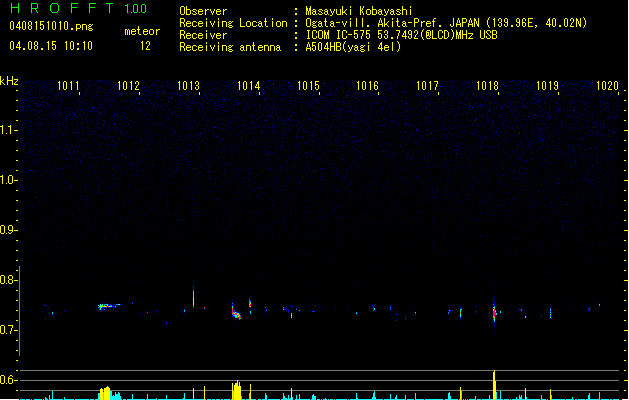Viewport: 629px width, 400px height.
Task: Click the tall vertical echo at 1013
Action: coord(193,296)
